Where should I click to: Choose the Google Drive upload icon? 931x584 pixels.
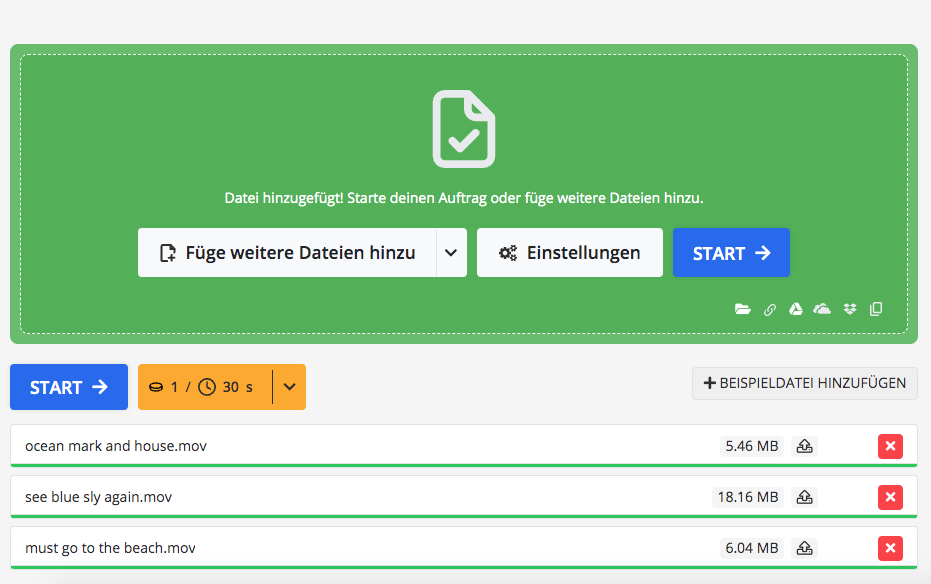coord(796,309)
